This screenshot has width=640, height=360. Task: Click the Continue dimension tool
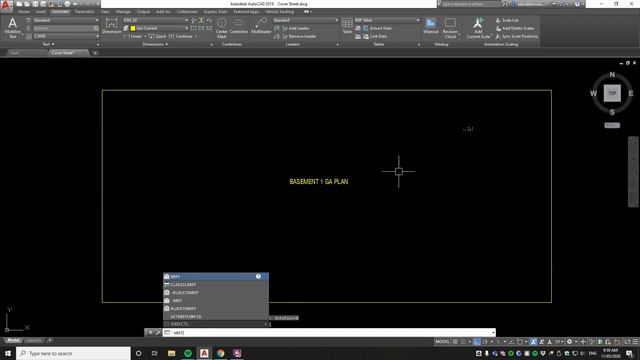click(x=180, y=36)
